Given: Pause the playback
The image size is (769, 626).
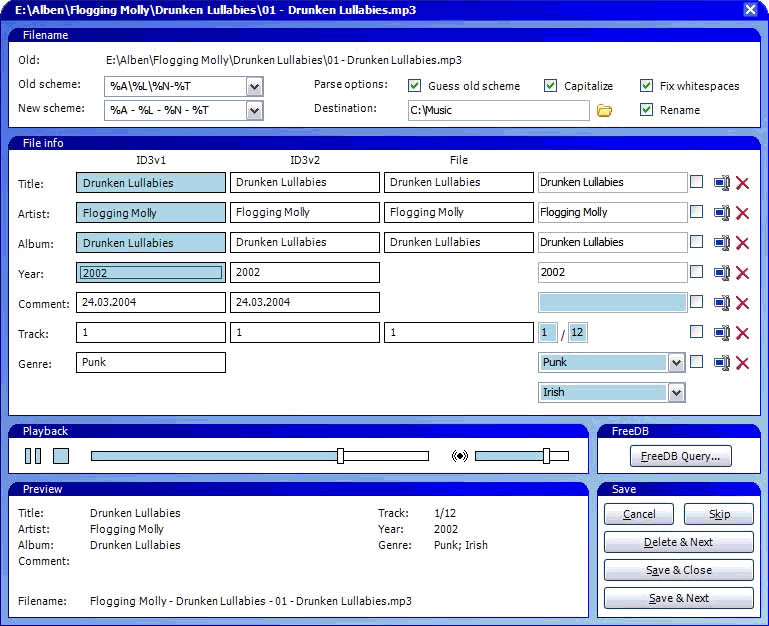Looking at the screenshot, I should (x=33, y=456).
